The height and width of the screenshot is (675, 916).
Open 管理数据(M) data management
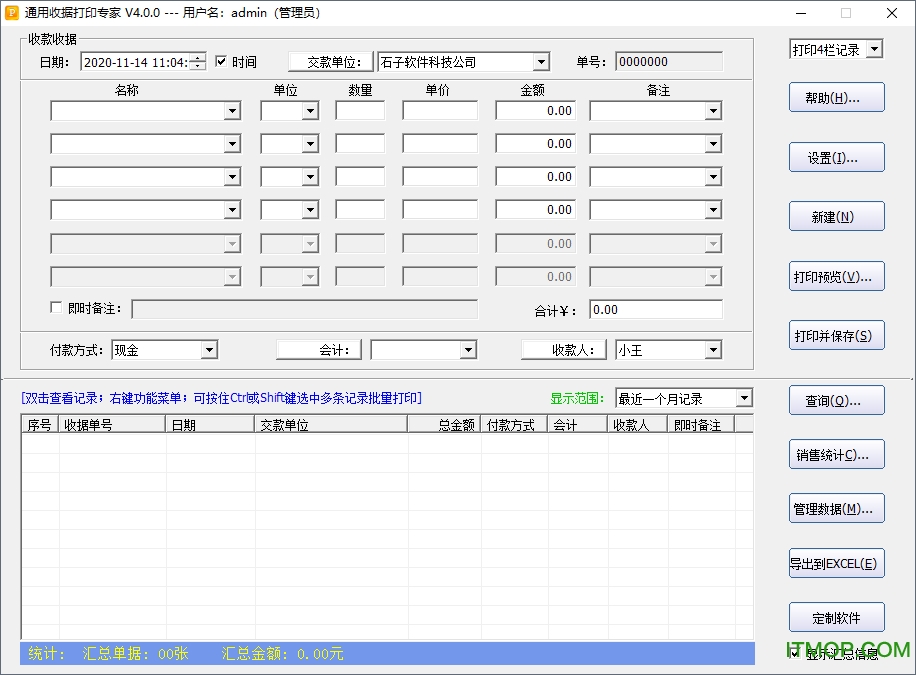(836, 507)
